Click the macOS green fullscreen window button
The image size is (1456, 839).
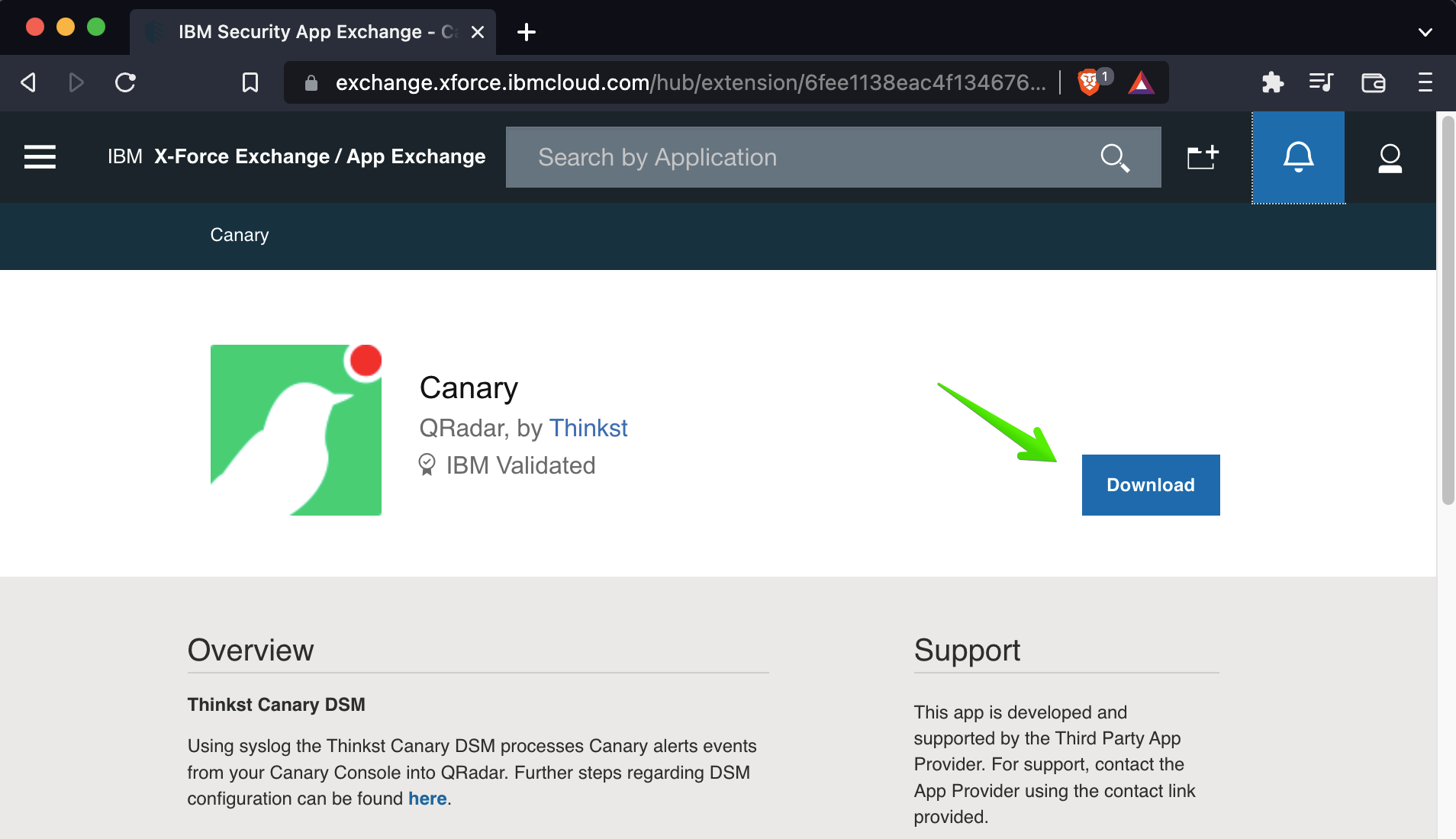pos(96,27)
